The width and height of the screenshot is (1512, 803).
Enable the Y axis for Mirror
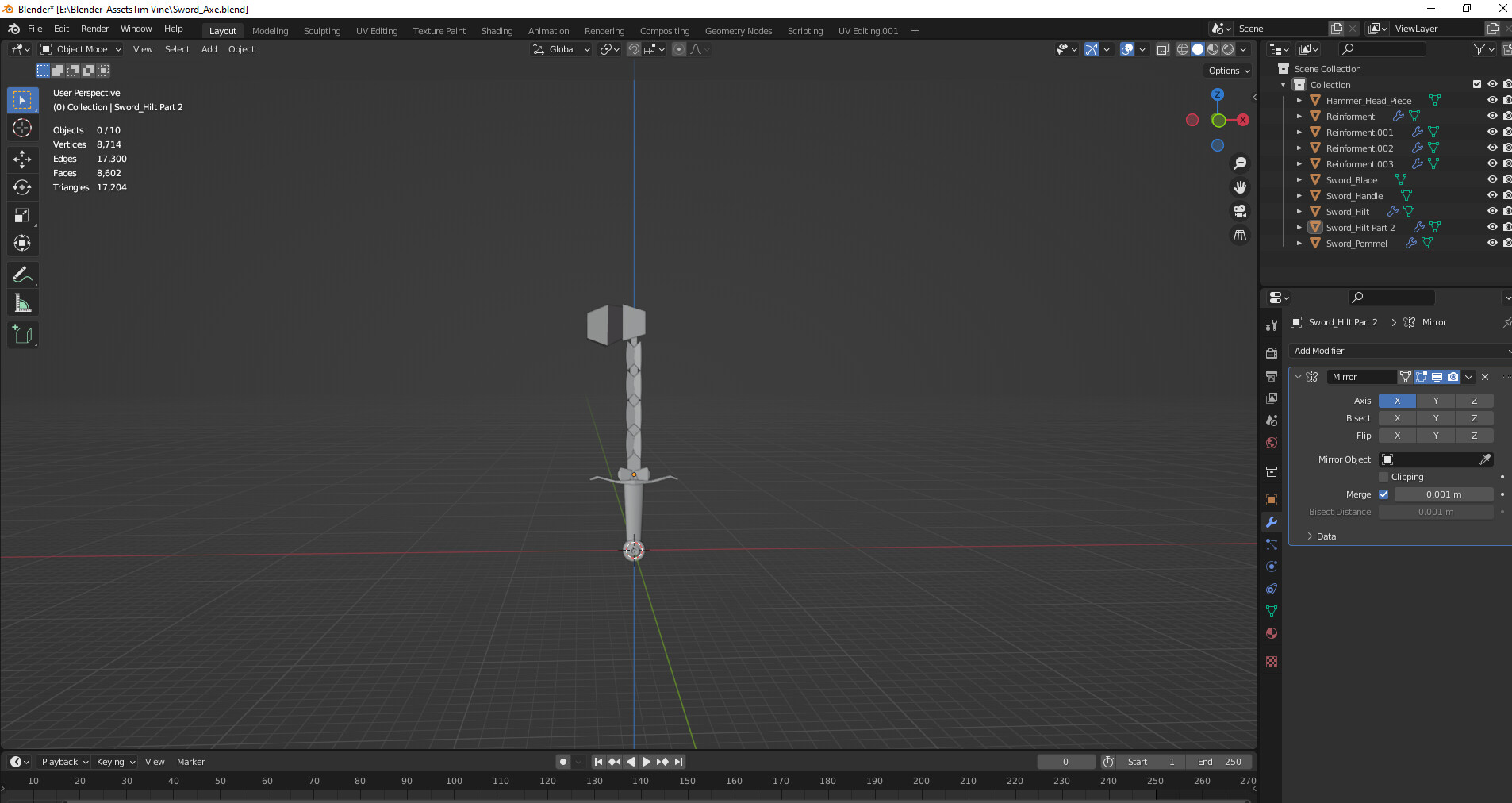1435,401
